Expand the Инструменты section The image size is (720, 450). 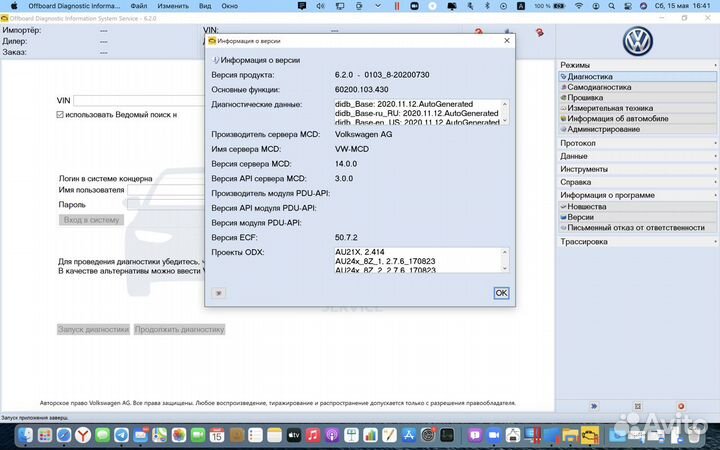[638, 169]
